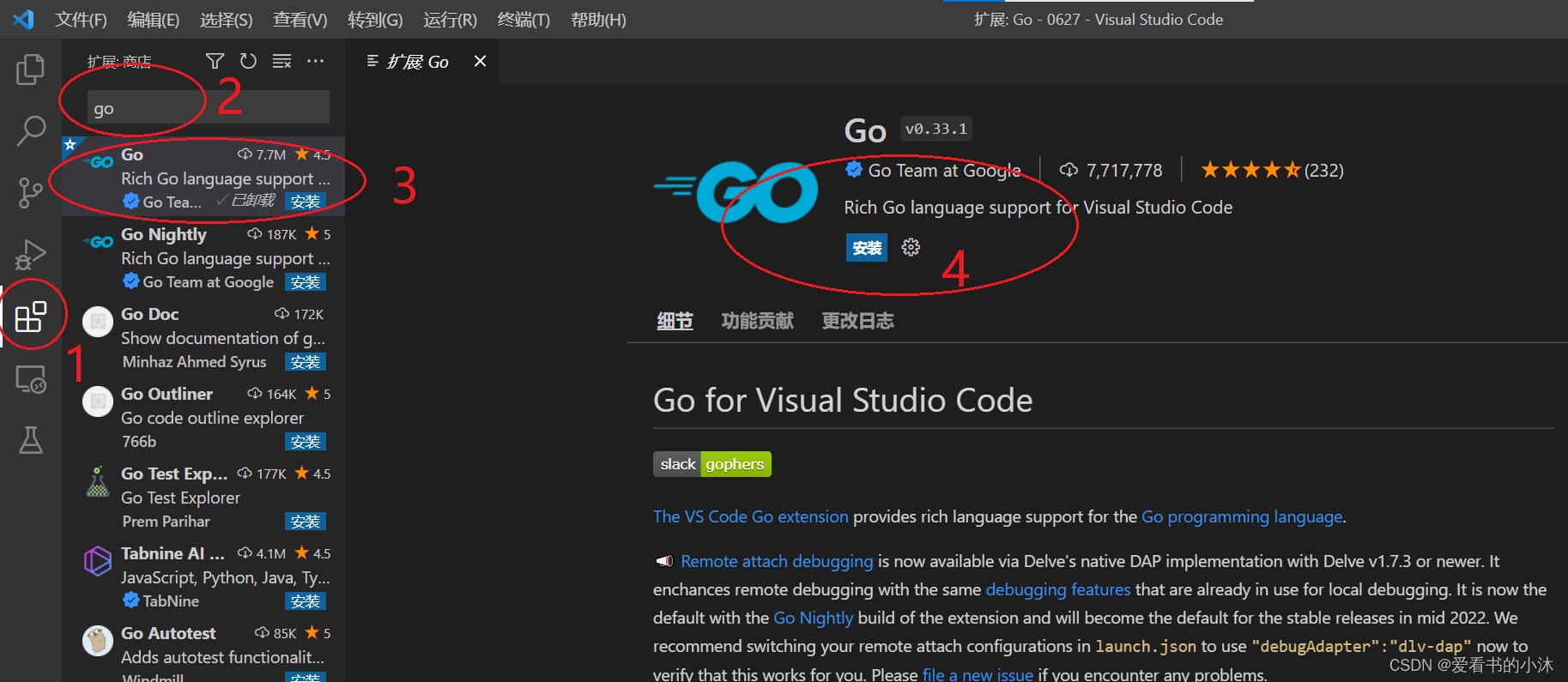
Task: Open the Go programming language link
Action: [x=1242, y=516]
